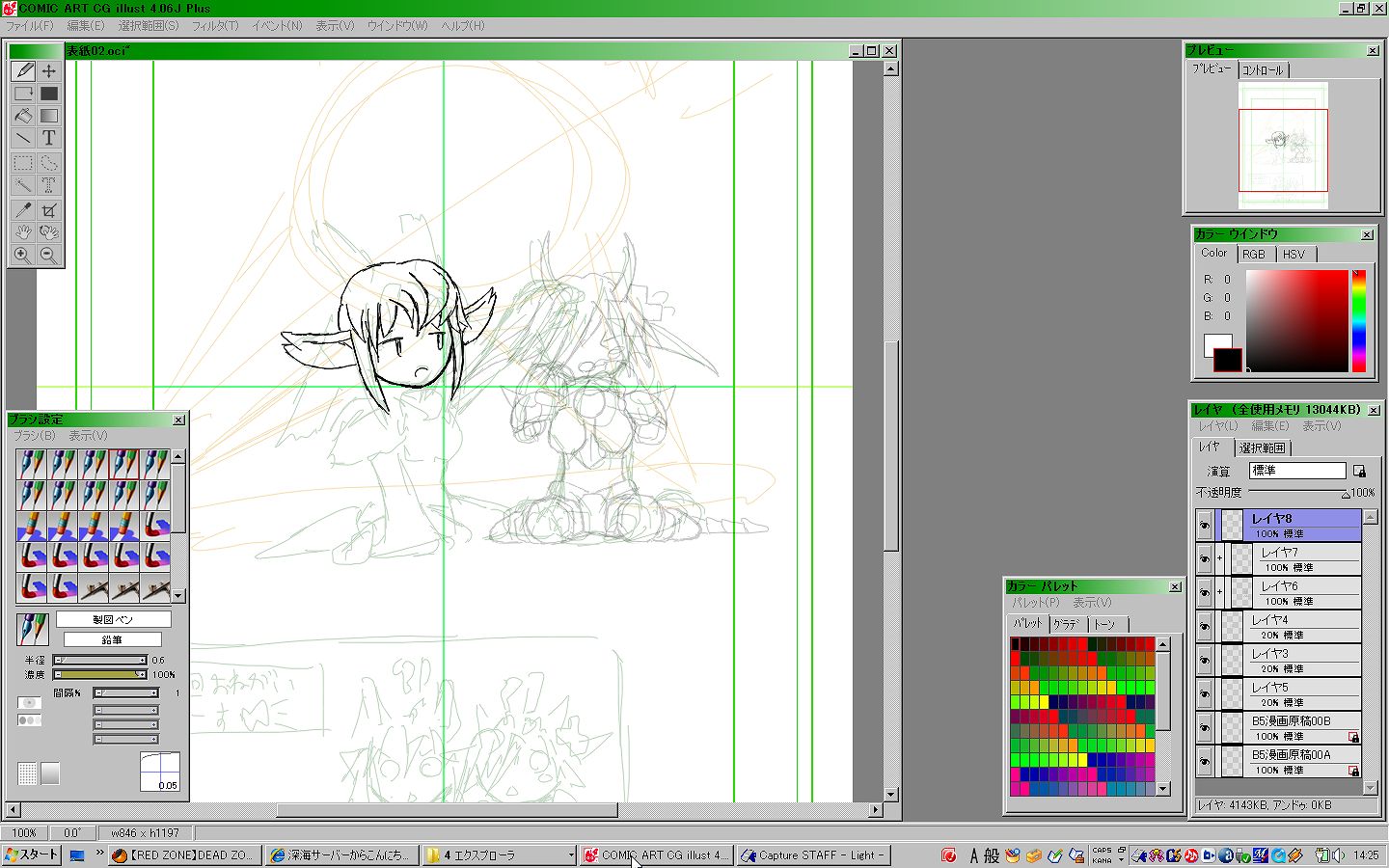Click the zoom out magnifier tool

[x=49, y=255]
